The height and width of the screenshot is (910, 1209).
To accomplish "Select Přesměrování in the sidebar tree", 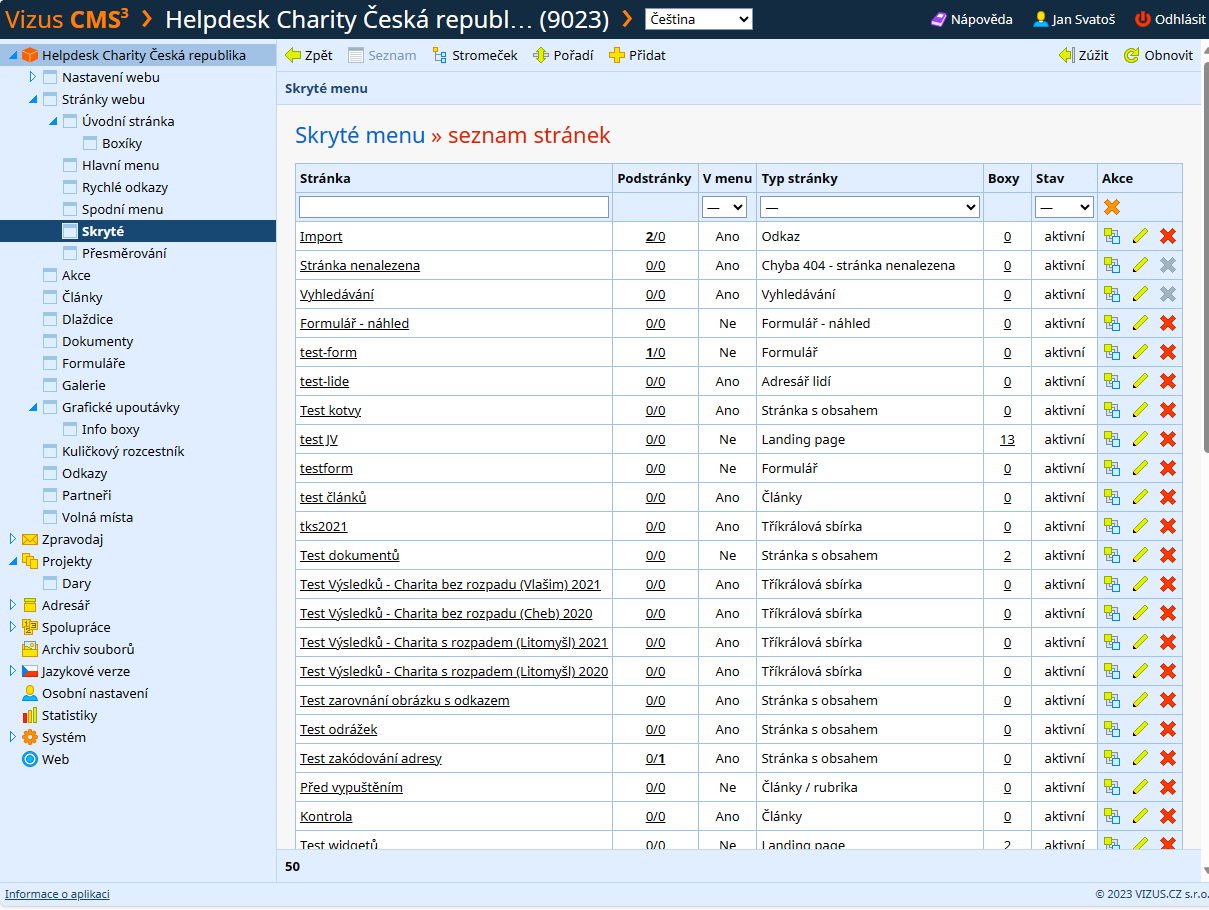I will (x=124, y=253).
